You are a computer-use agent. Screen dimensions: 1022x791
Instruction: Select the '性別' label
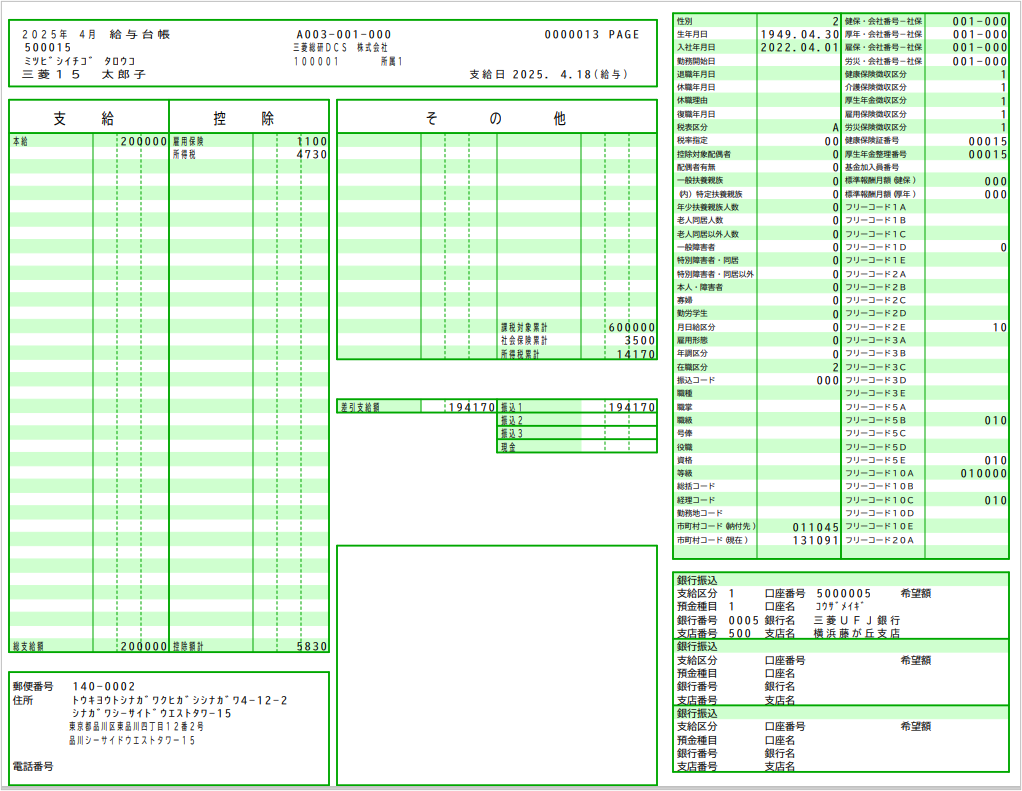[684, 22]
